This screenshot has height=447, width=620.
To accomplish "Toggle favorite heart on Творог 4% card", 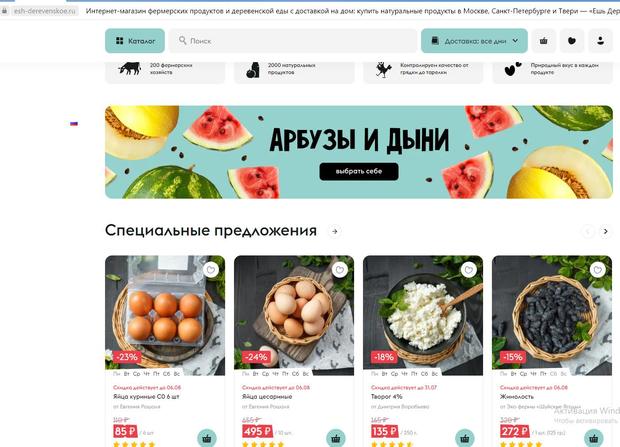I will pyautogui.click(x=469, y=270).
